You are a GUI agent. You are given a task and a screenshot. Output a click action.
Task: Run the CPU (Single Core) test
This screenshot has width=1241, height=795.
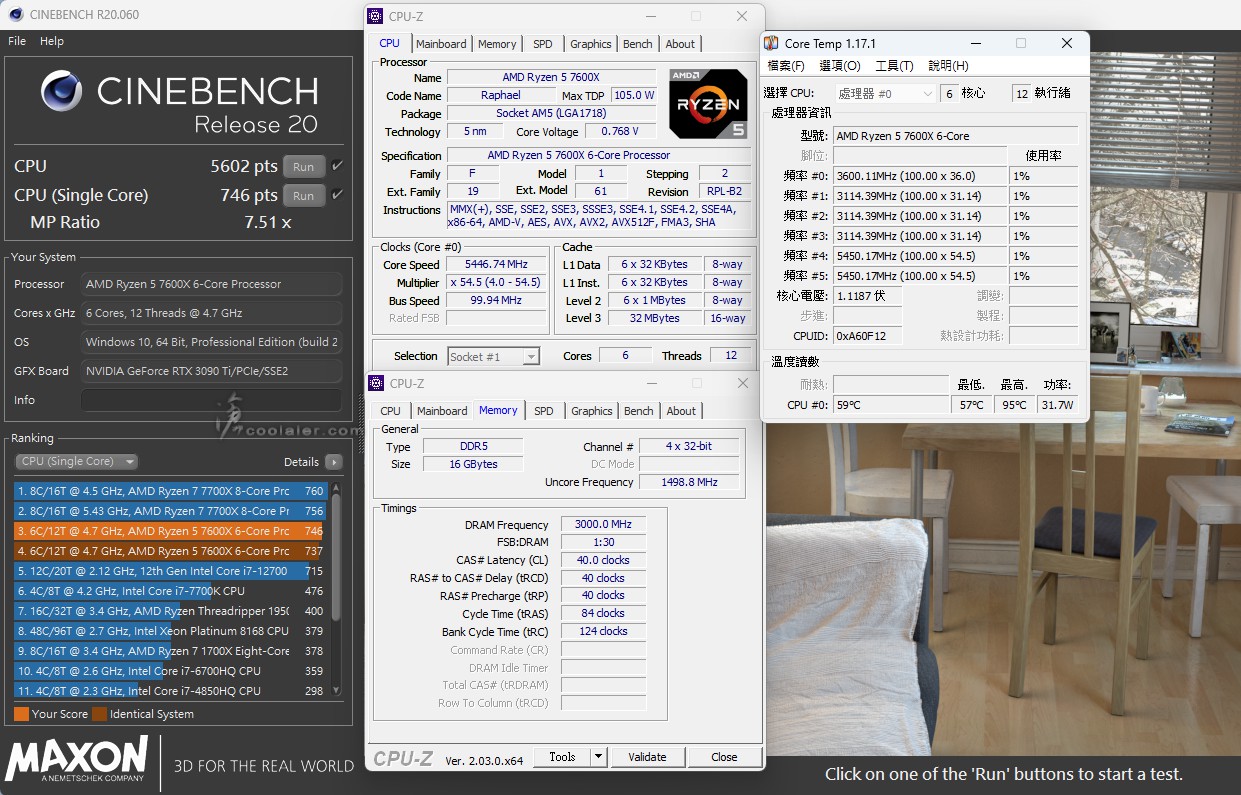[304, 196]
